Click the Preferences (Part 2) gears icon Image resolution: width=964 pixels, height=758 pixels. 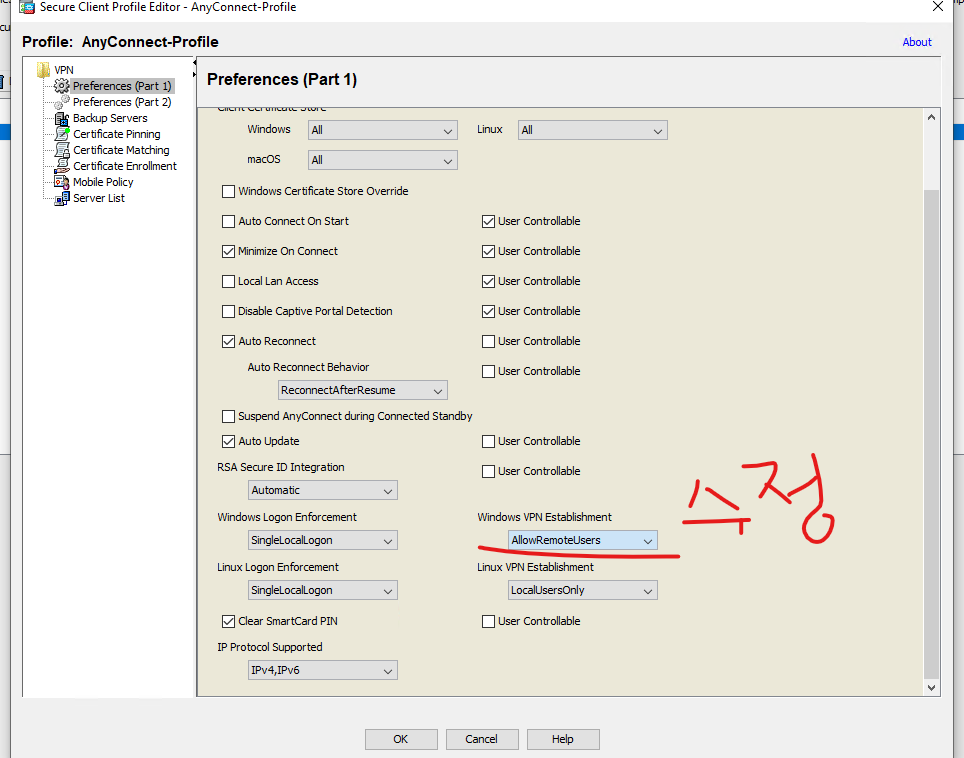click(x=61, y=101)
